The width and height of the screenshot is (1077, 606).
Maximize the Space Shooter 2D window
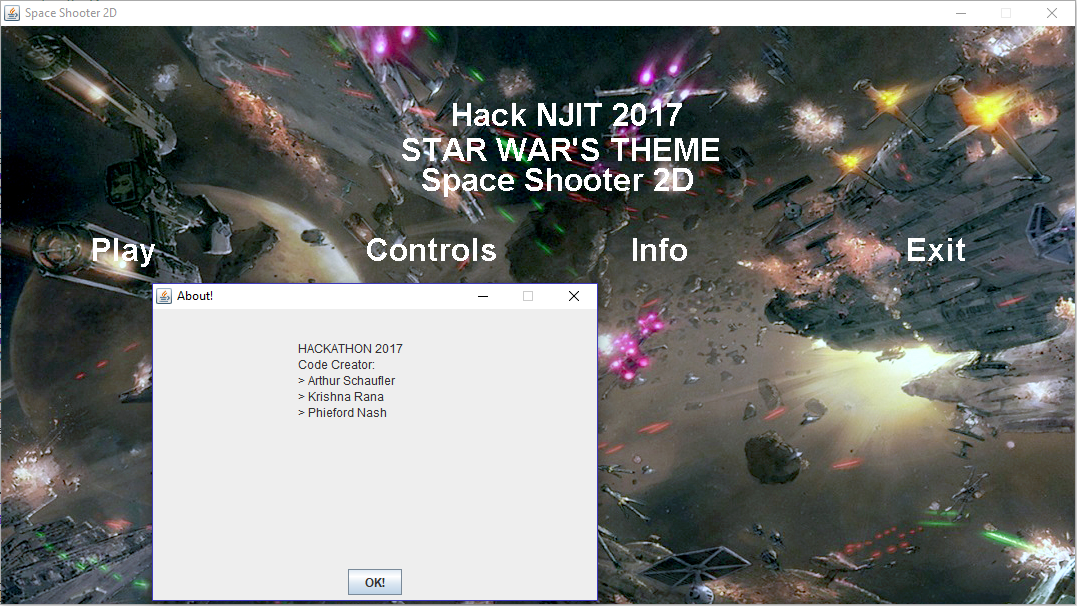pos(1006,13)
